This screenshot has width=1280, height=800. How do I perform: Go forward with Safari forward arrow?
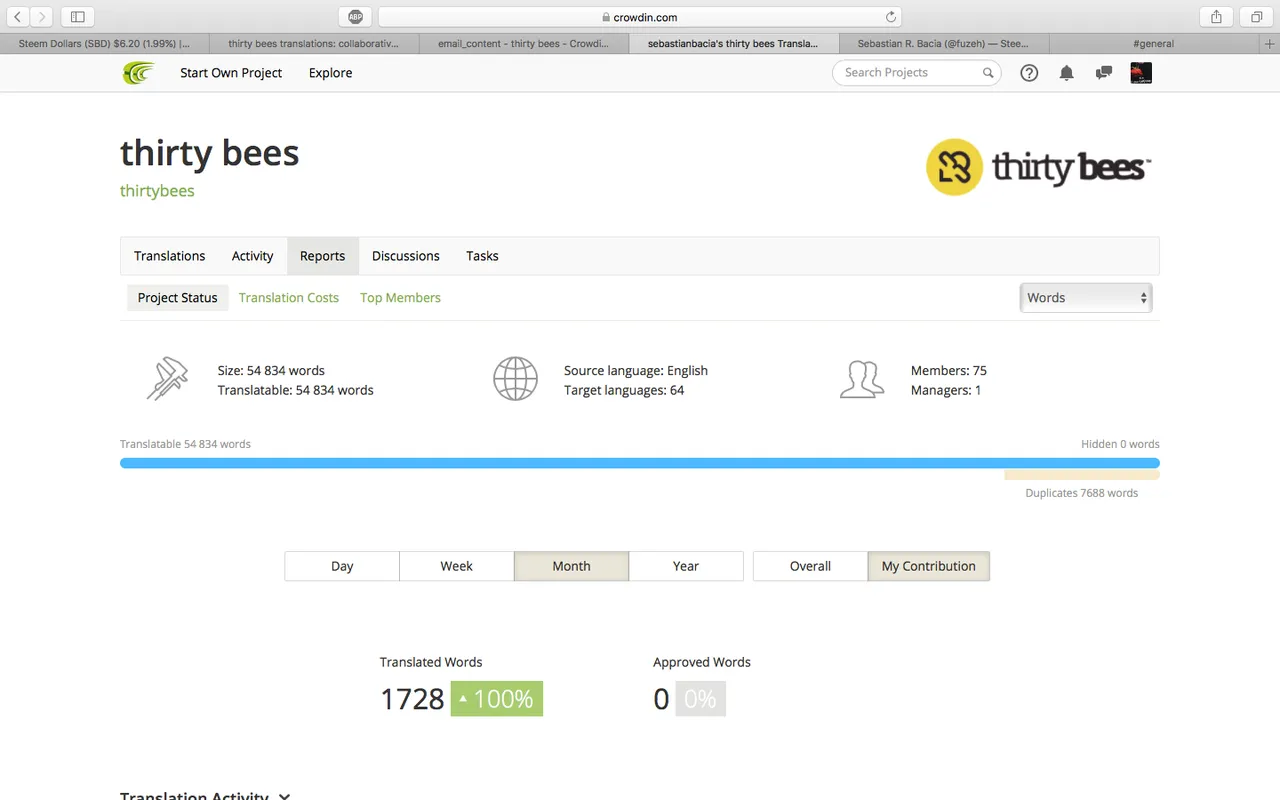42,17
